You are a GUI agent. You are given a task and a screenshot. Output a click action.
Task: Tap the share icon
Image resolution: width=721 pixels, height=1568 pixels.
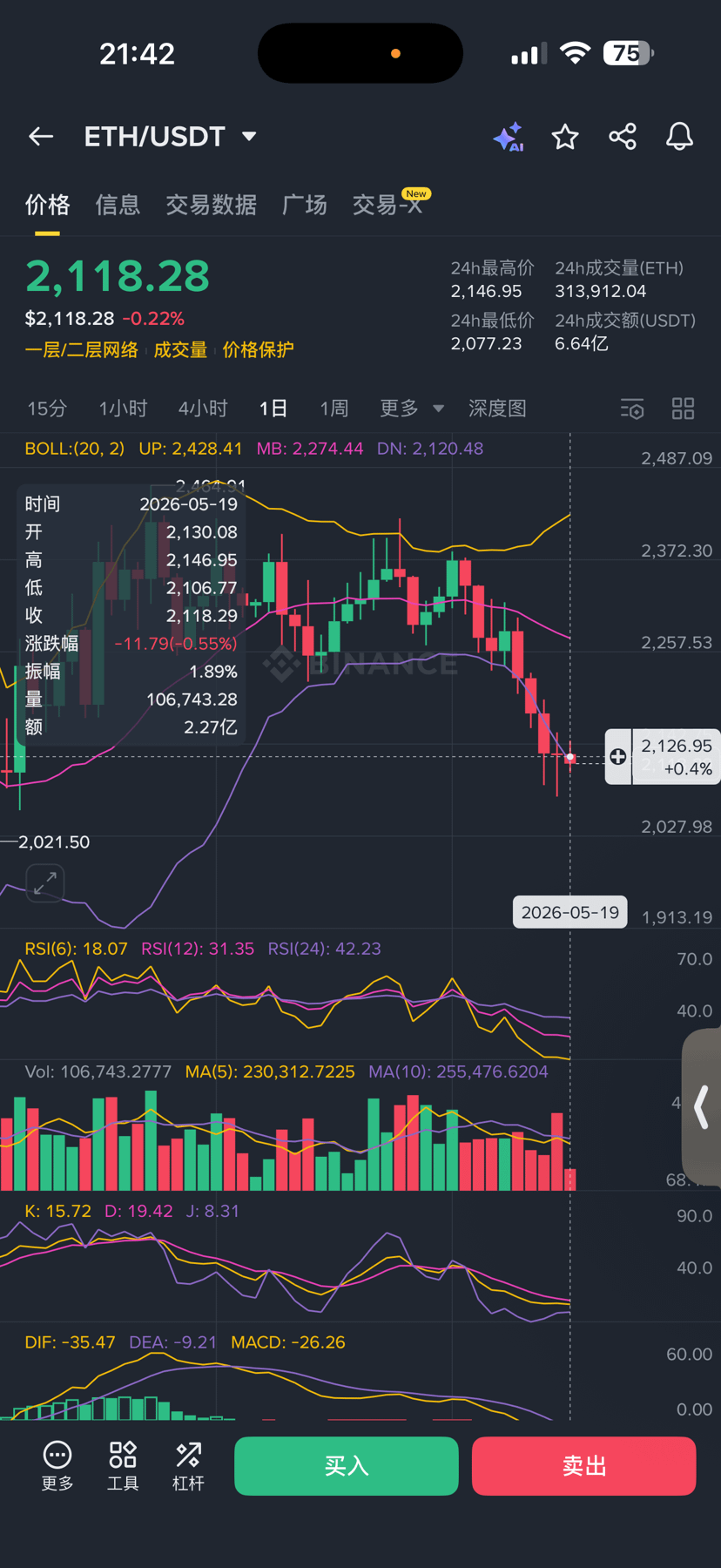coord(623,137)
